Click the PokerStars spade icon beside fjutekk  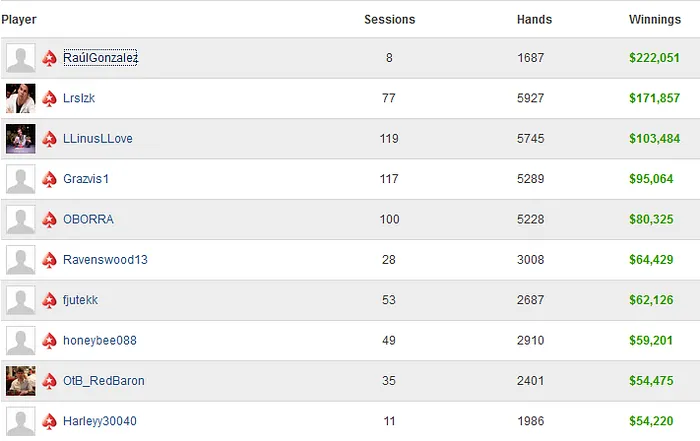[x=50, y=300]
